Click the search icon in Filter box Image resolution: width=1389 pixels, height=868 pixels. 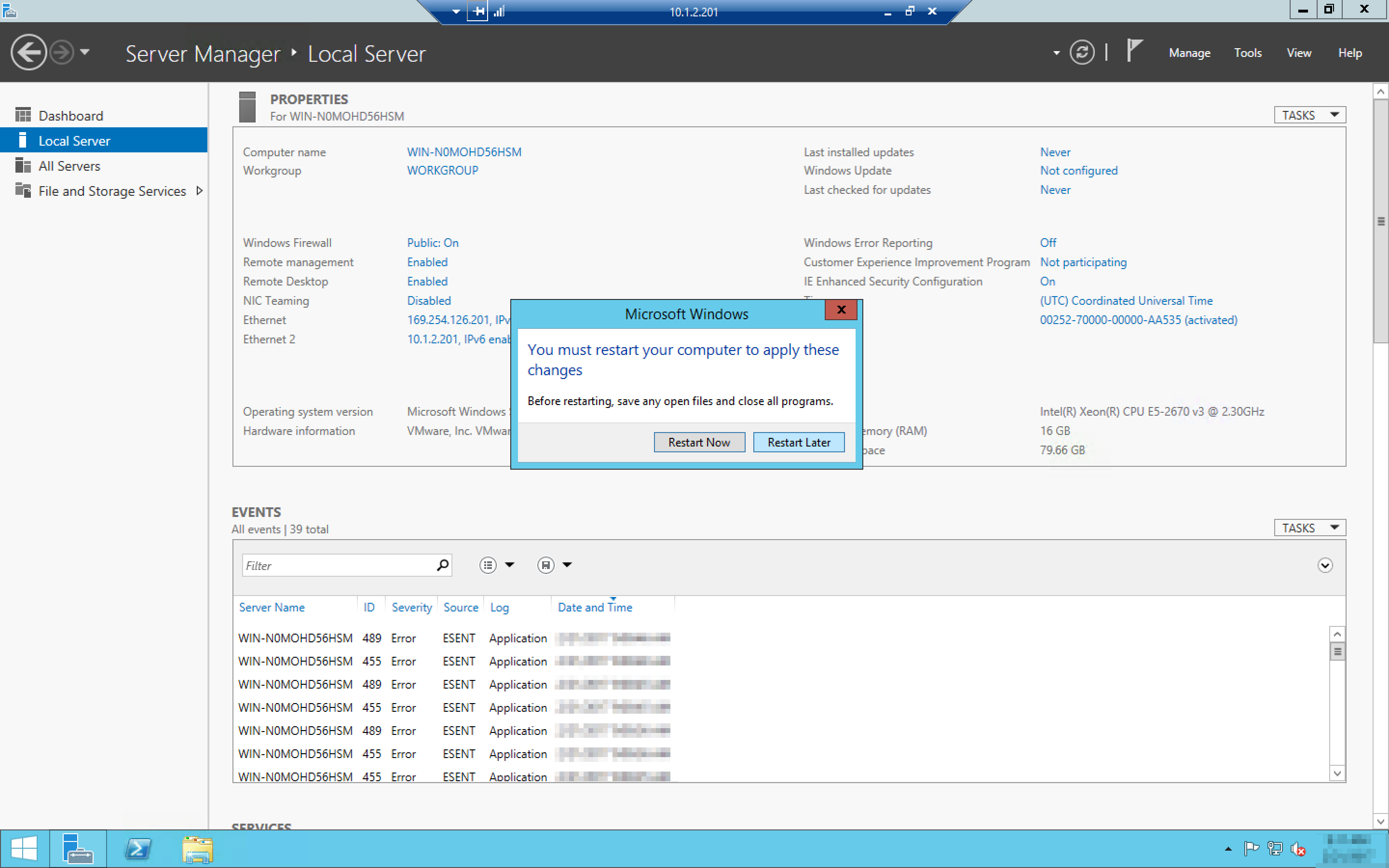coord(442,566)
